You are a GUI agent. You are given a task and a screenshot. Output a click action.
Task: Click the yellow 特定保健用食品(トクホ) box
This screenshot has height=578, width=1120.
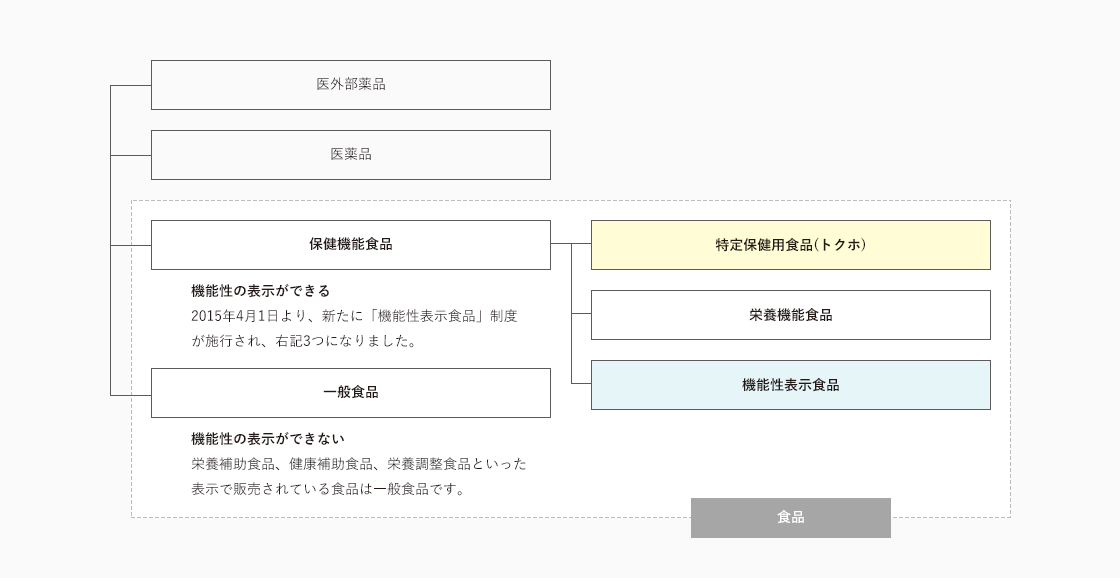coord(790,245)
